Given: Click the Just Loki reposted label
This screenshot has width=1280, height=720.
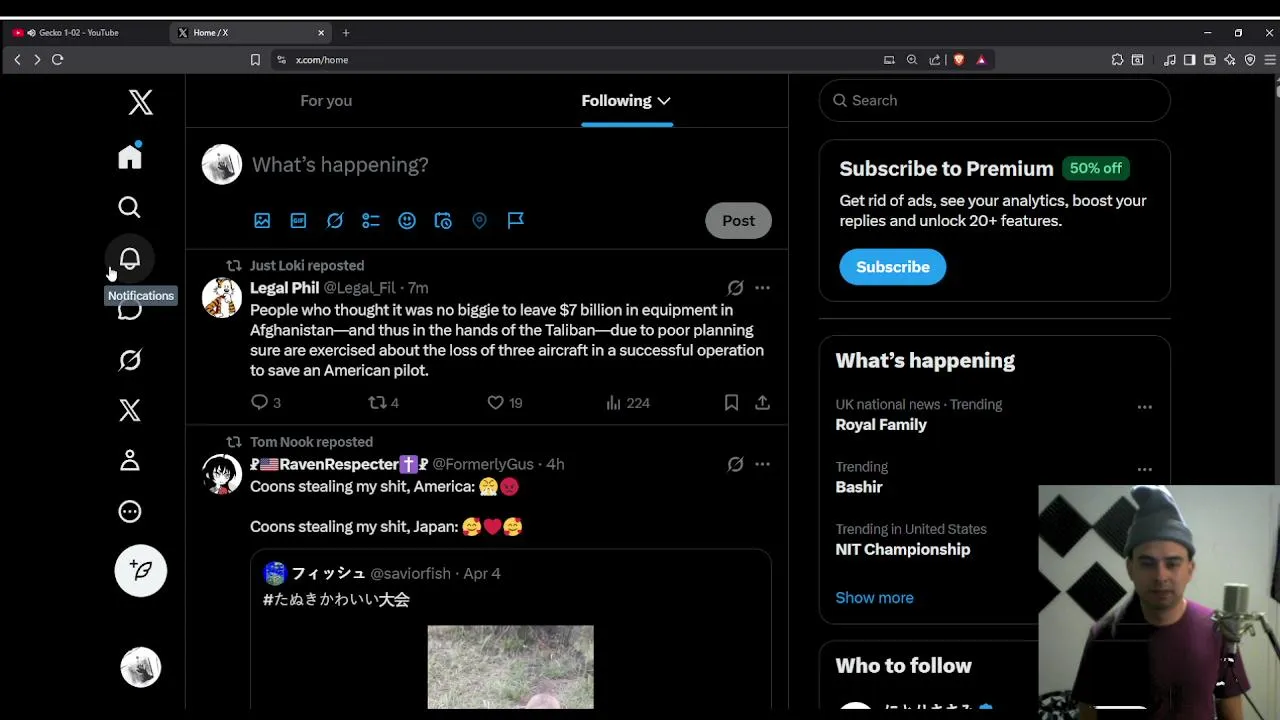Looking at the screenshot, I should 307,266.
